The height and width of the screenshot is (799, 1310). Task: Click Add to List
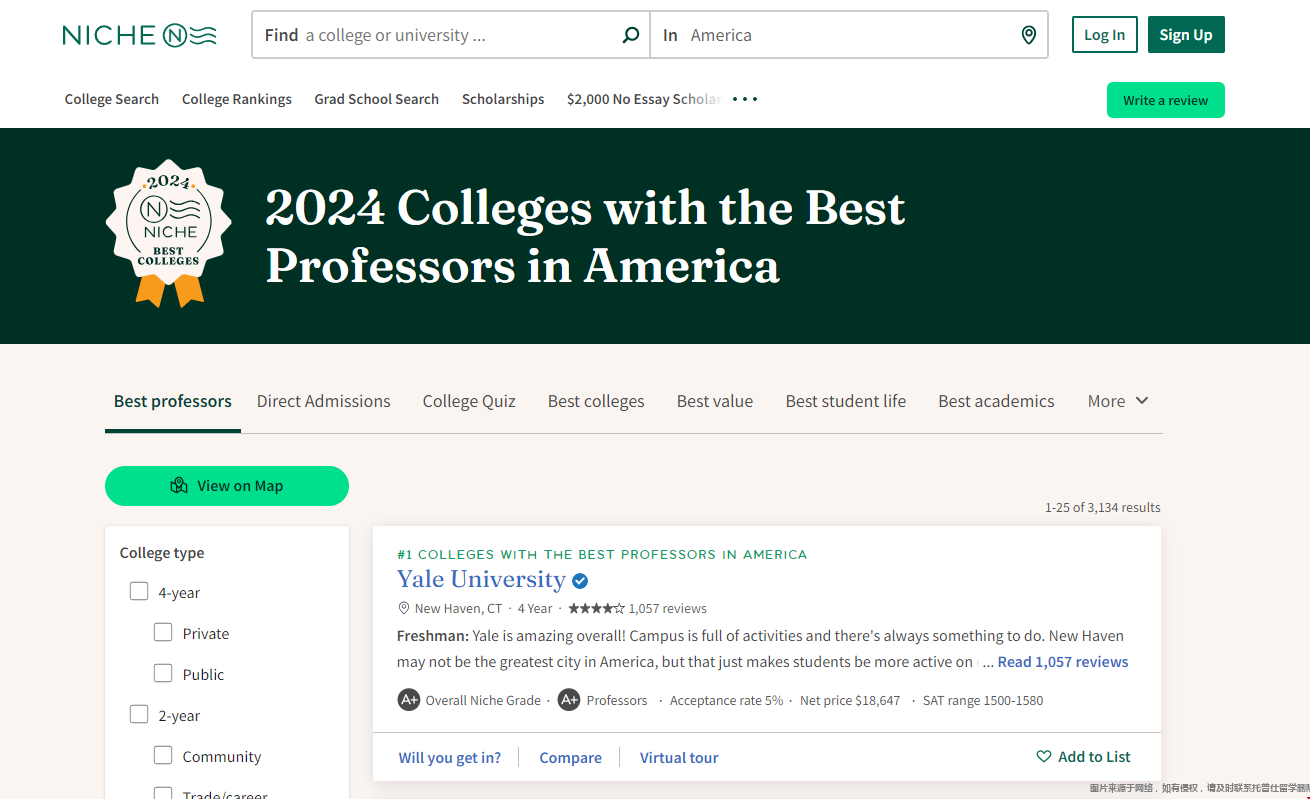[x=1084, y=757]
